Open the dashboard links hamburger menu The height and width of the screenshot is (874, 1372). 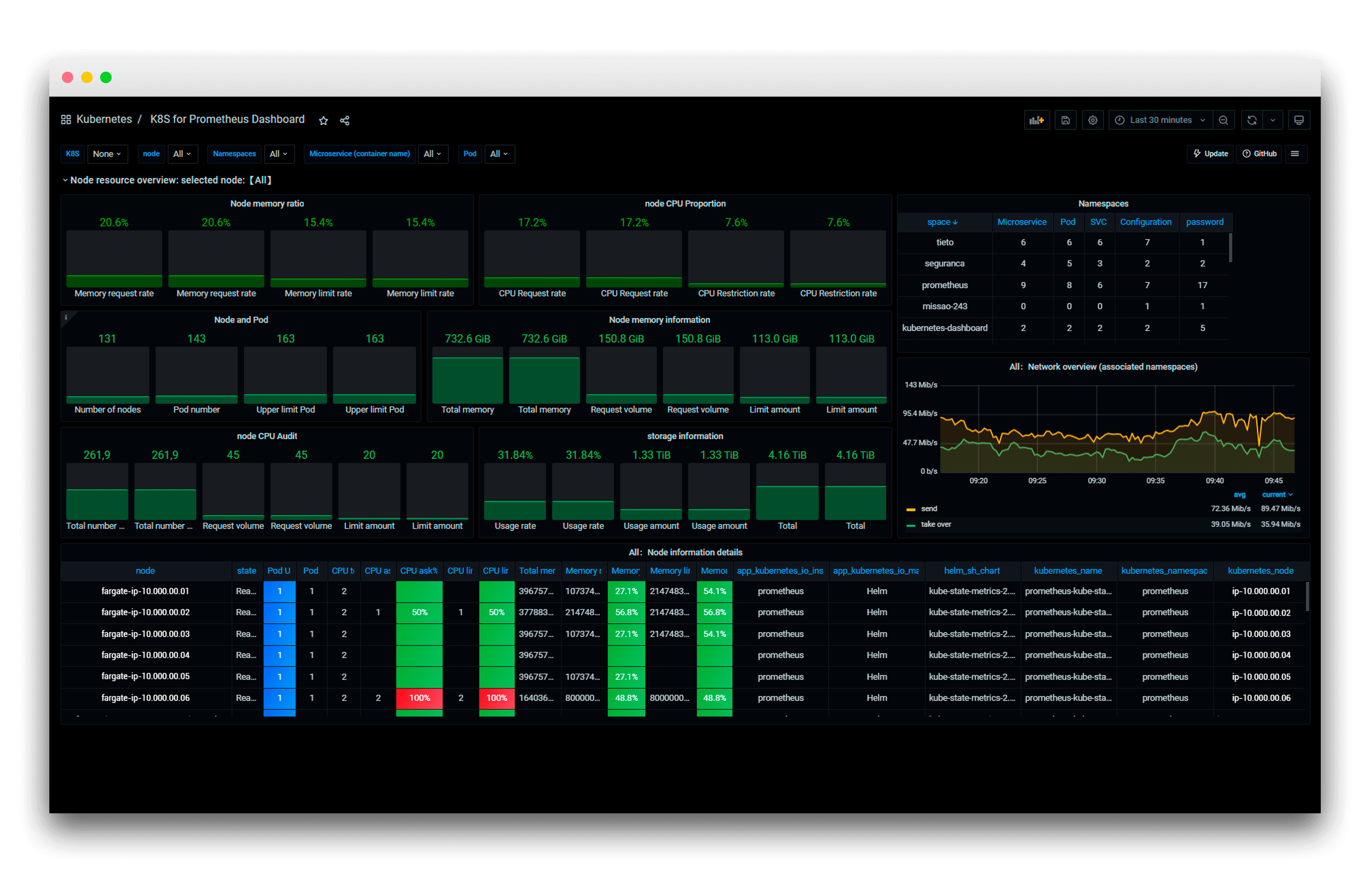(1295, 154)
